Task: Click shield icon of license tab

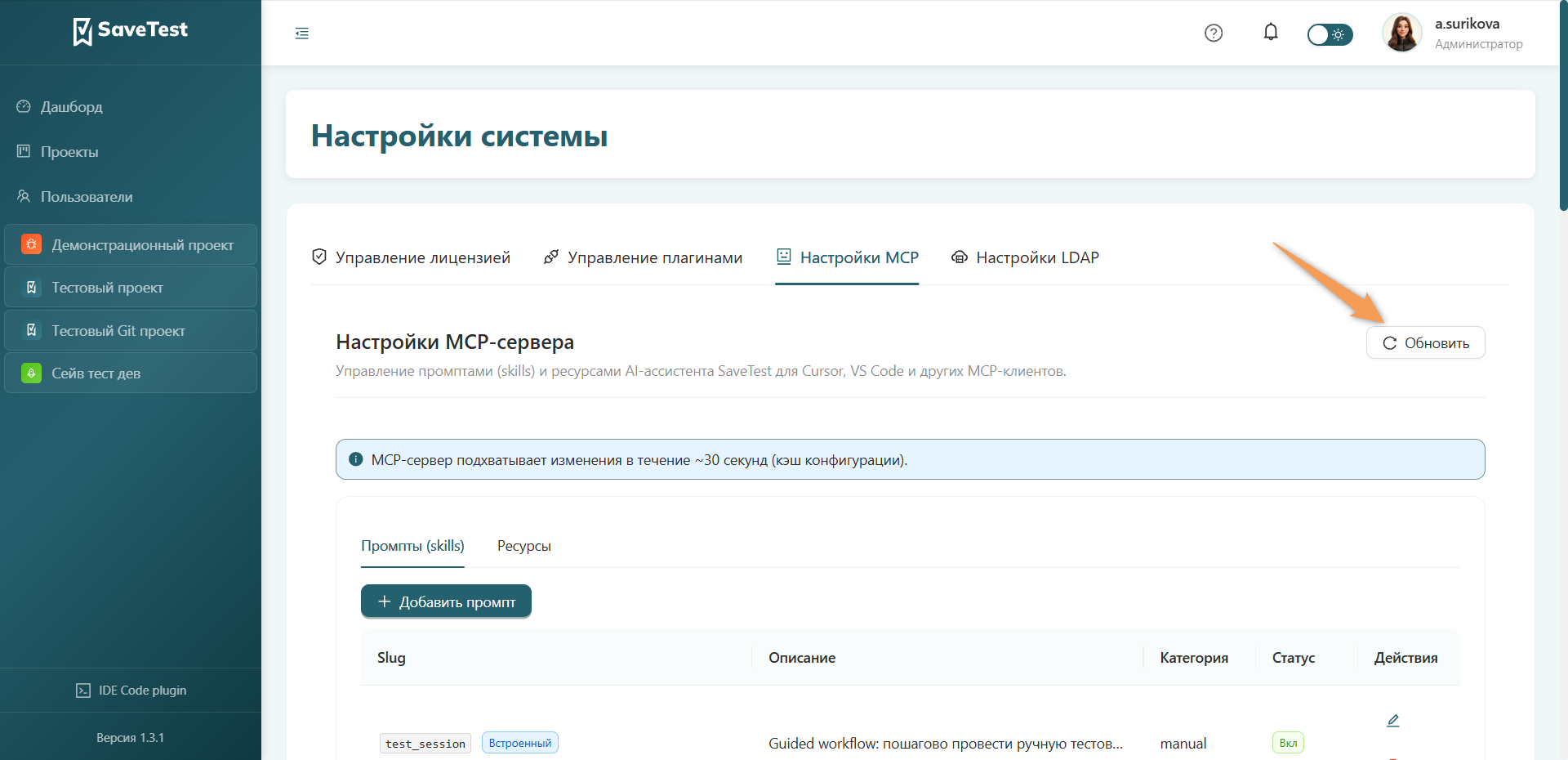Action: [x=319, y=257]
